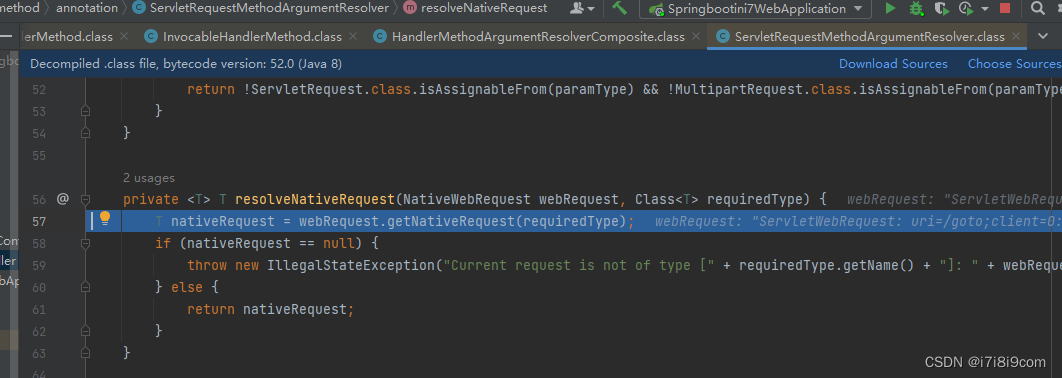Click ServletRequestMethodArgumentResolver breadcrumb

270,8
